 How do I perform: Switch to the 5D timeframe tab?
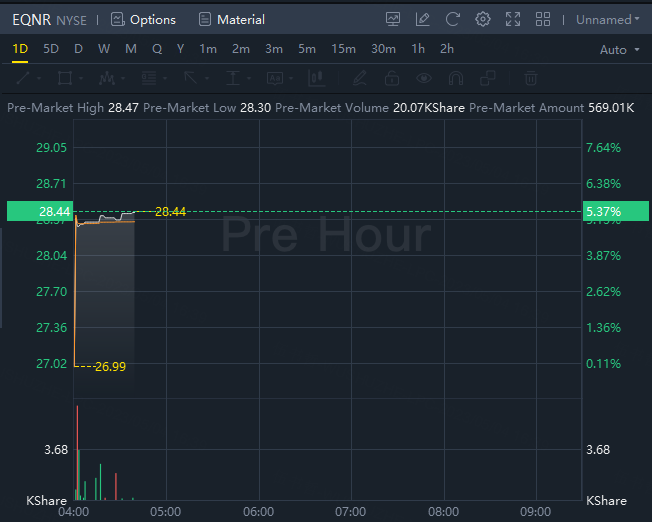click(x=51, y=49)
